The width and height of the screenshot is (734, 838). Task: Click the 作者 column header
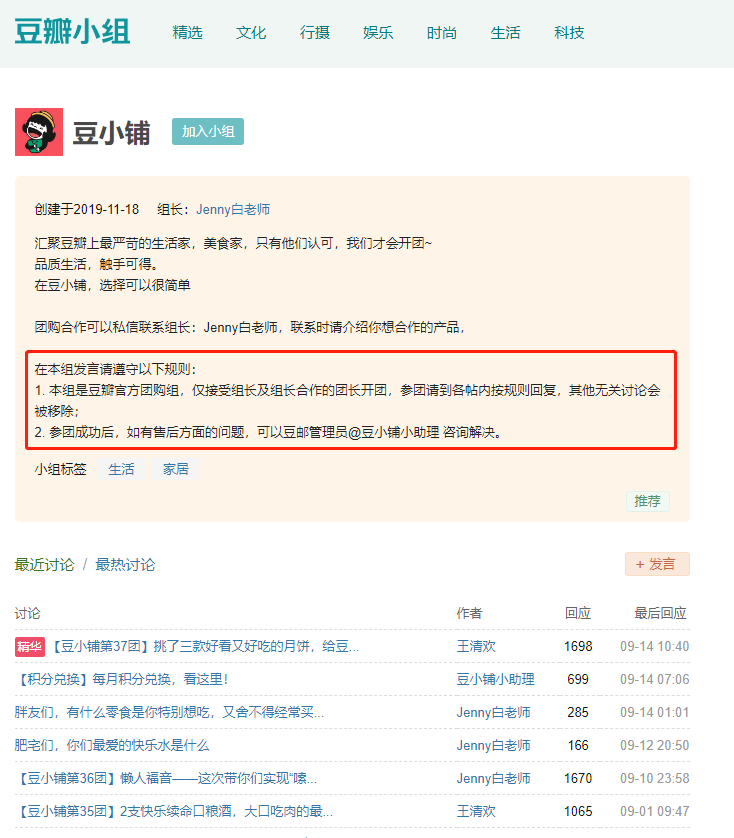click(x=469, y=614)
